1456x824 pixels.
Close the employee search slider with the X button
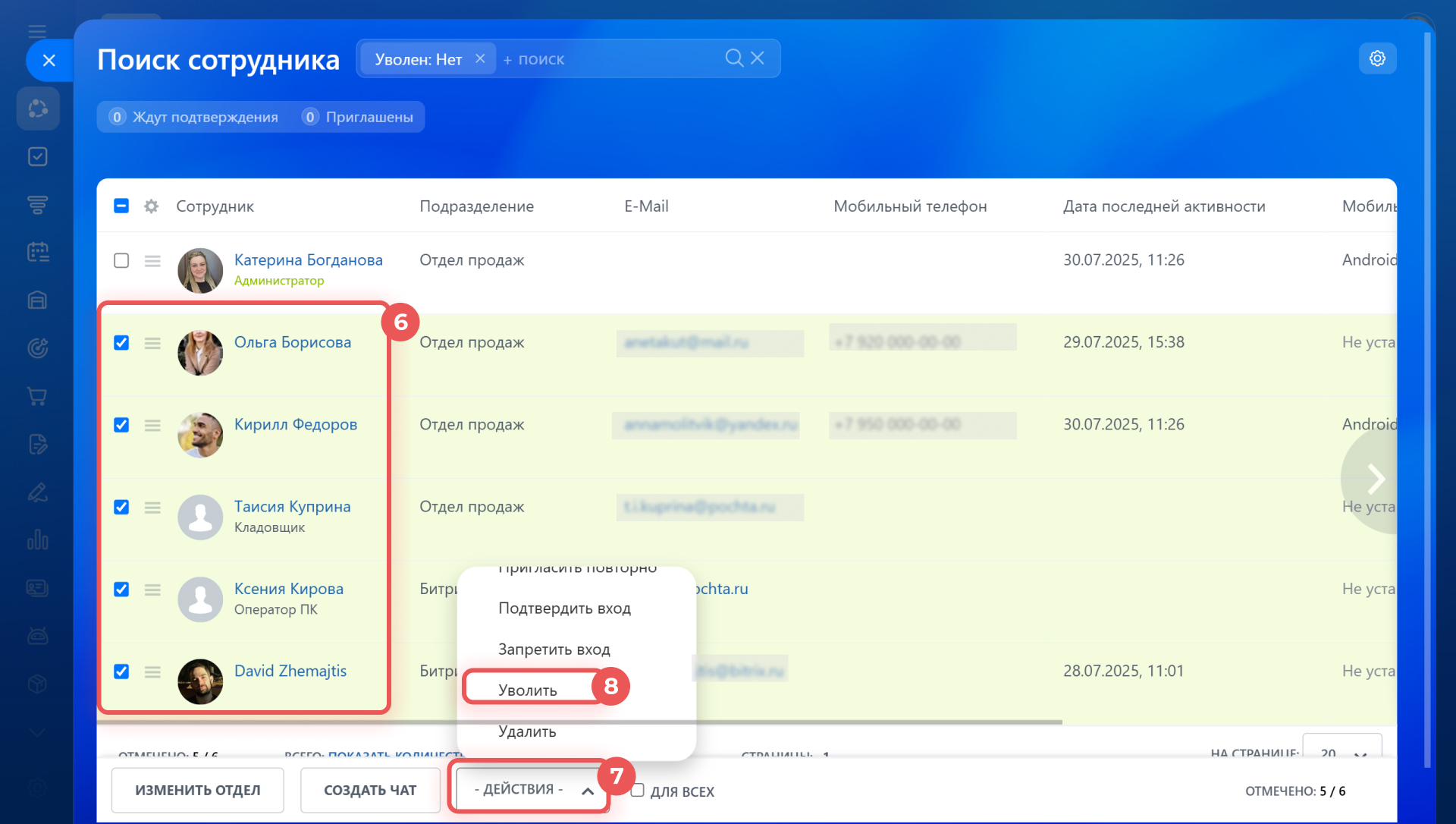[49, 61]
